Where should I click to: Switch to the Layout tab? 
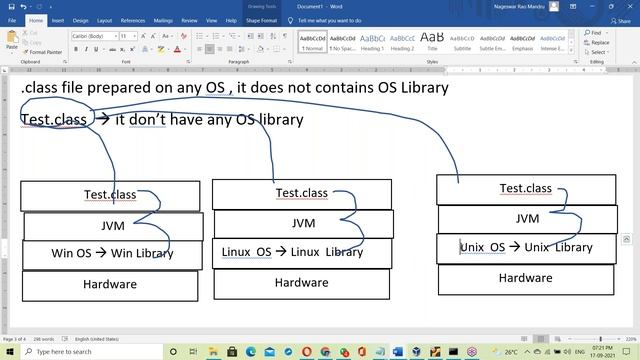(104, 20)
